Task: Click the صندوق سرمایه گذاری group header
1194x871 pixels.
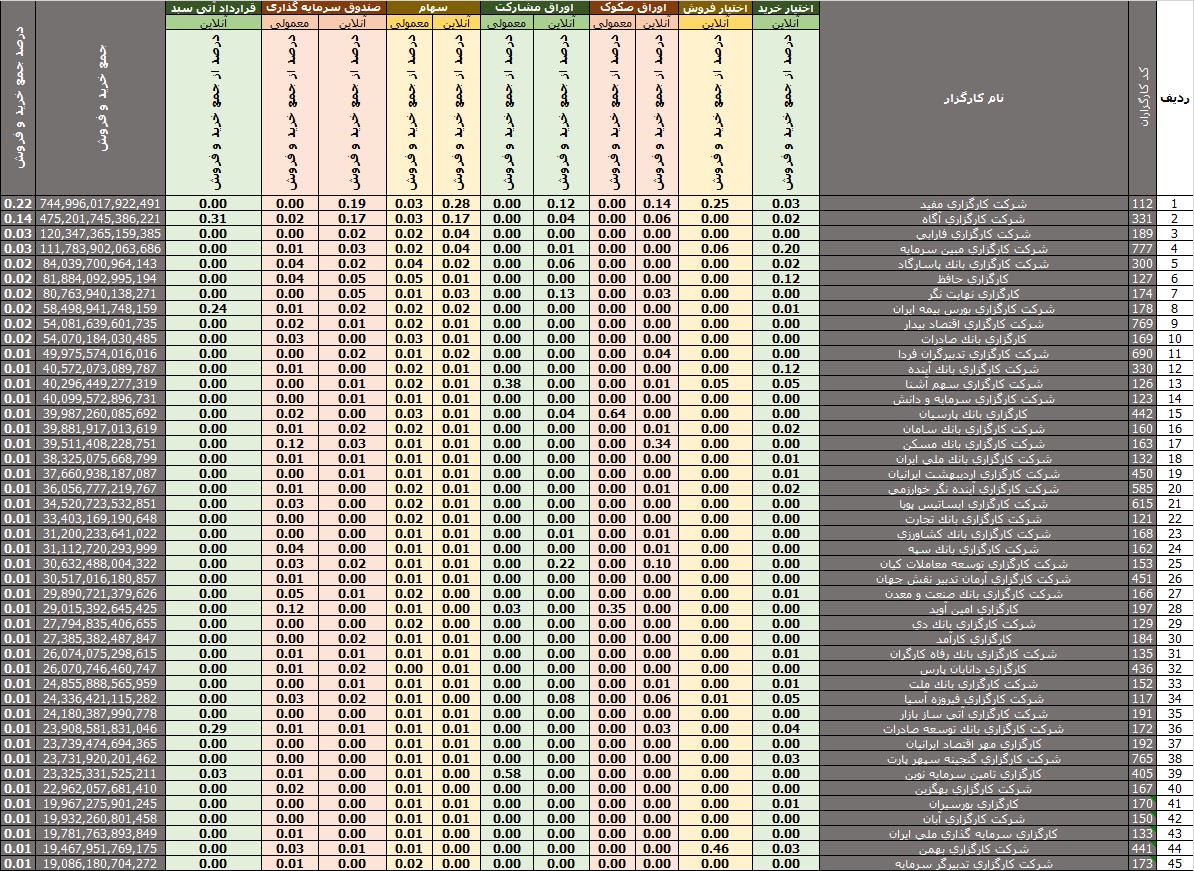Action: click(324, 8)
